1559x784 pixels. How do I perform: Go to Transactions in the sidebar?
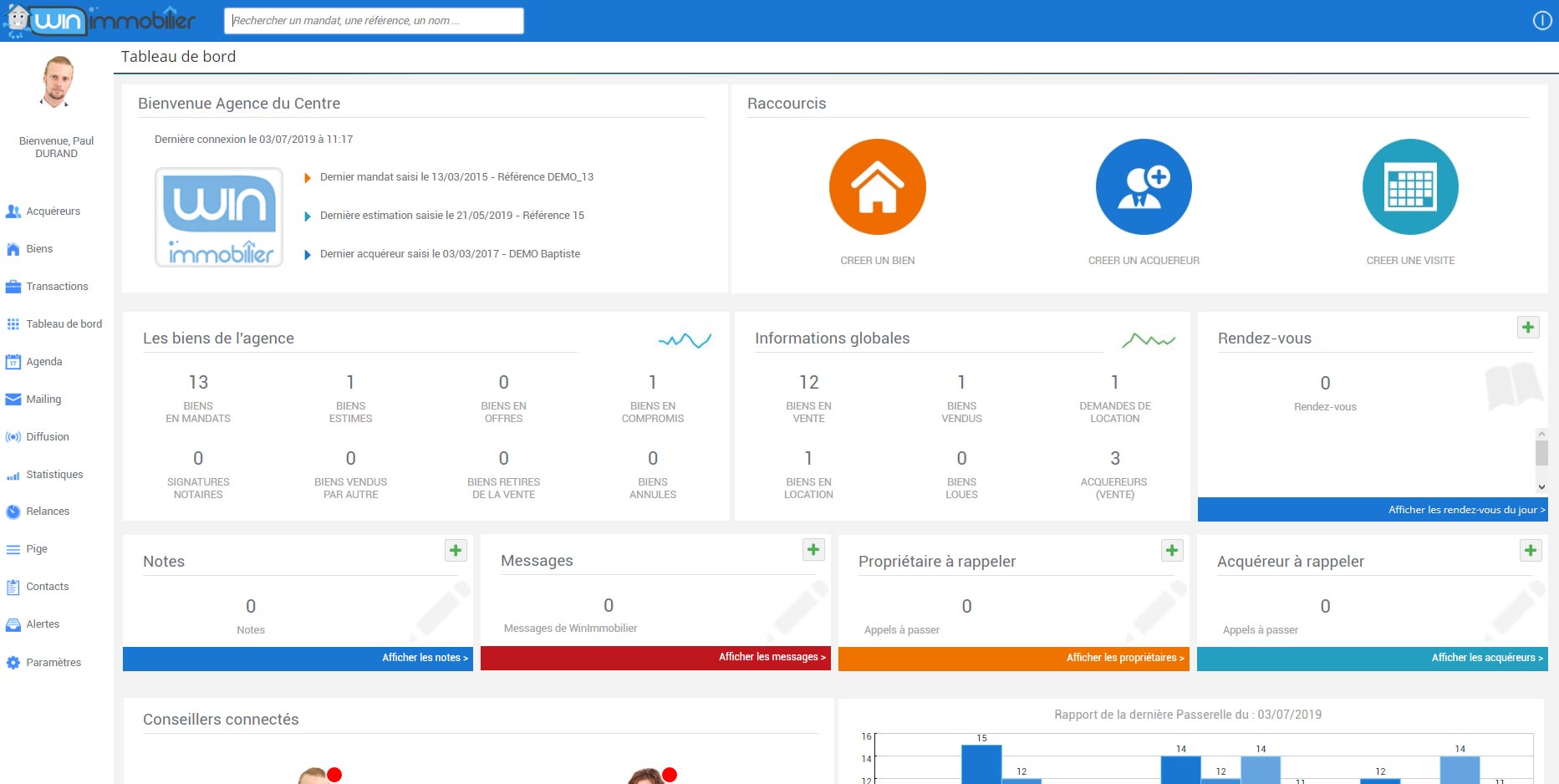tap(57, 287)
